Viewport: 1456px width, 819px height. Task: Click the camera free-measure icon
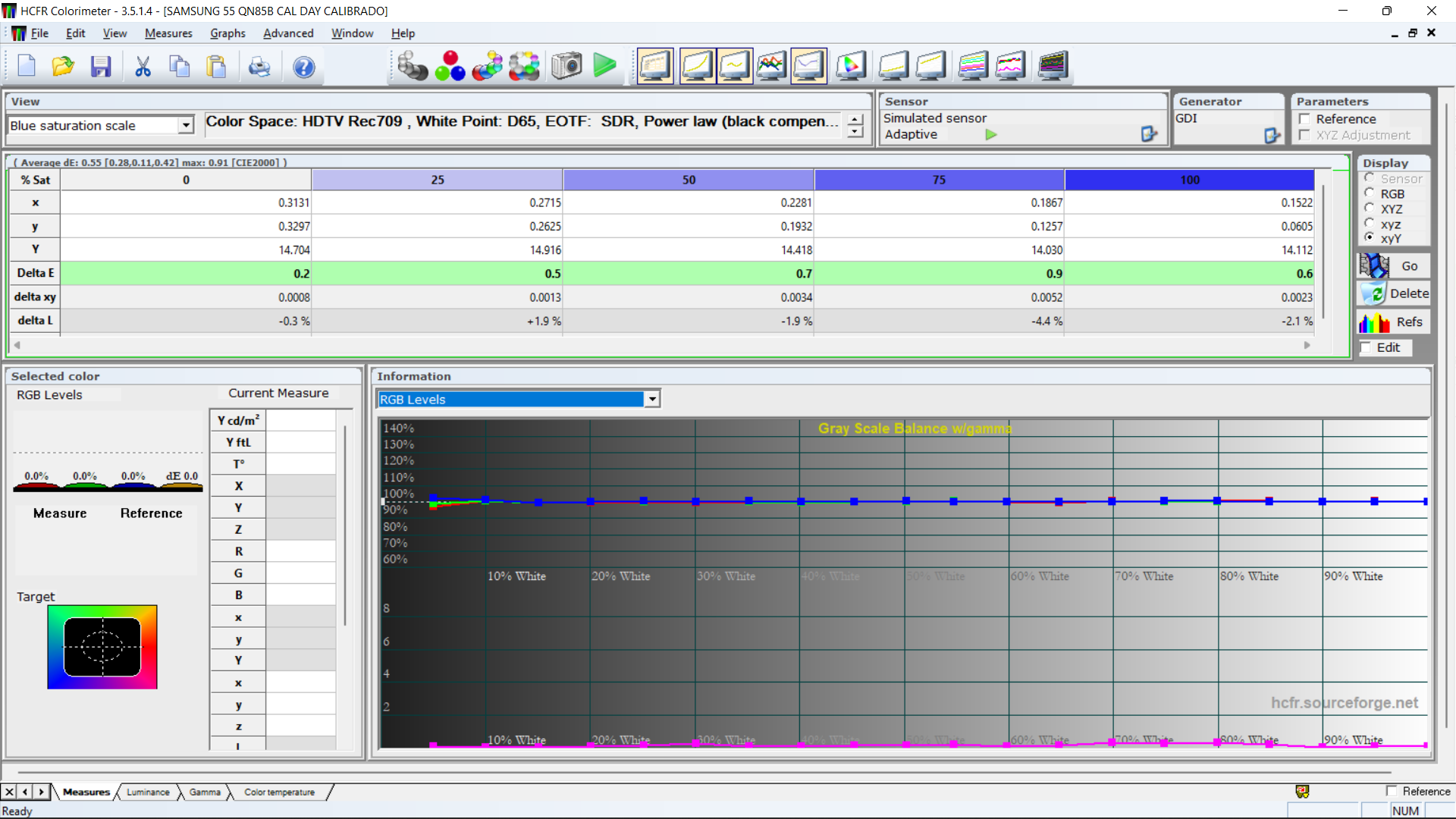click(x=566, y=66)
